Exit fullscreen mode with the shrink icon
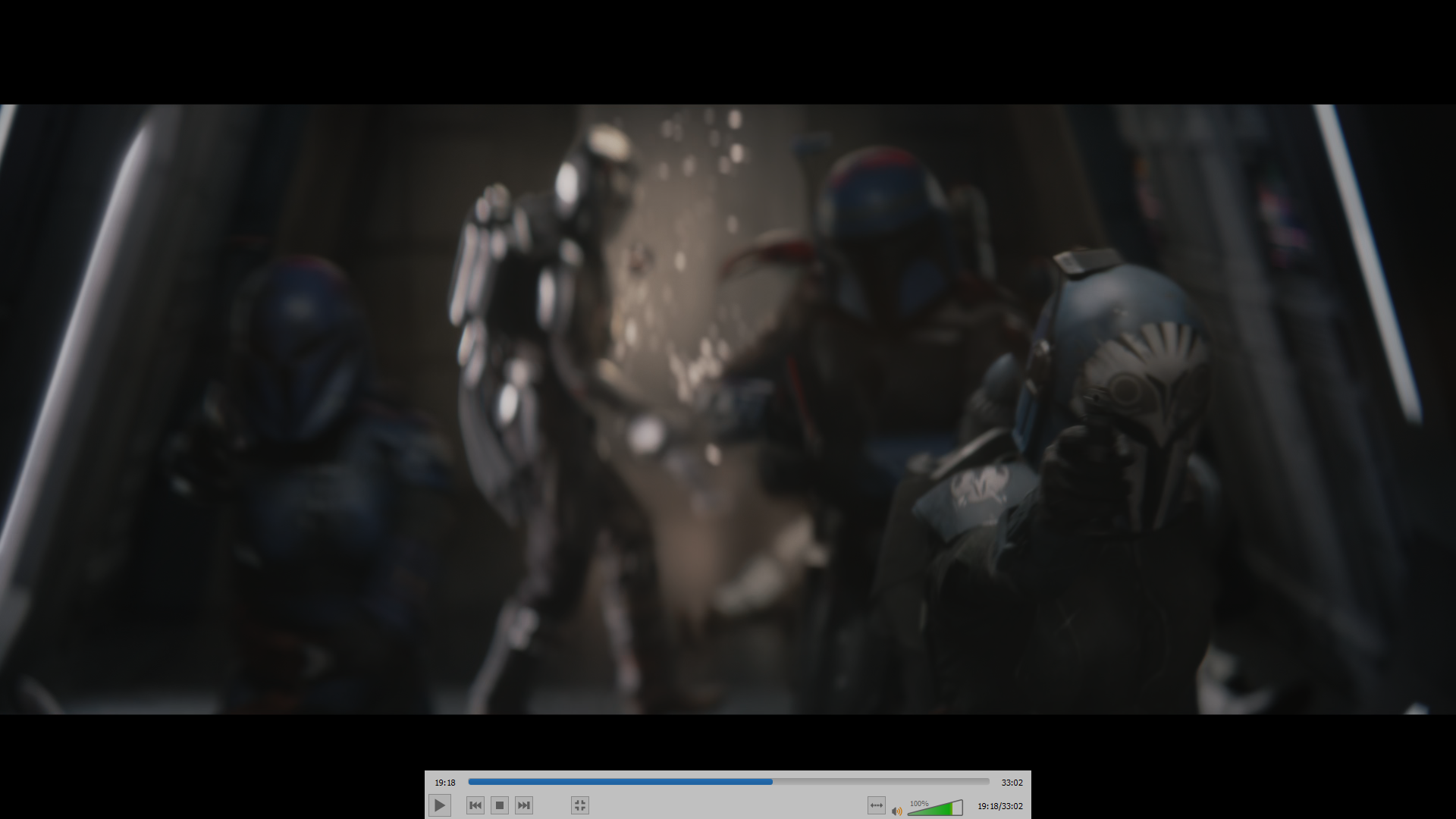This screenshot has height=819, width=1456. click(580, 805)
